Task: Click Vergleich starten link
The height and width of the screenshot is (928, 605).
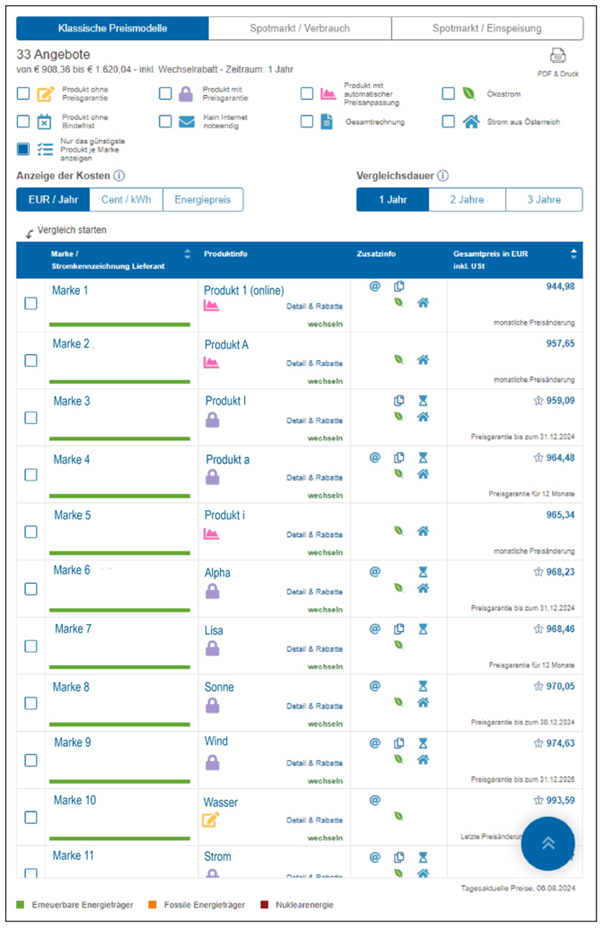Action: tap(72, 230)
